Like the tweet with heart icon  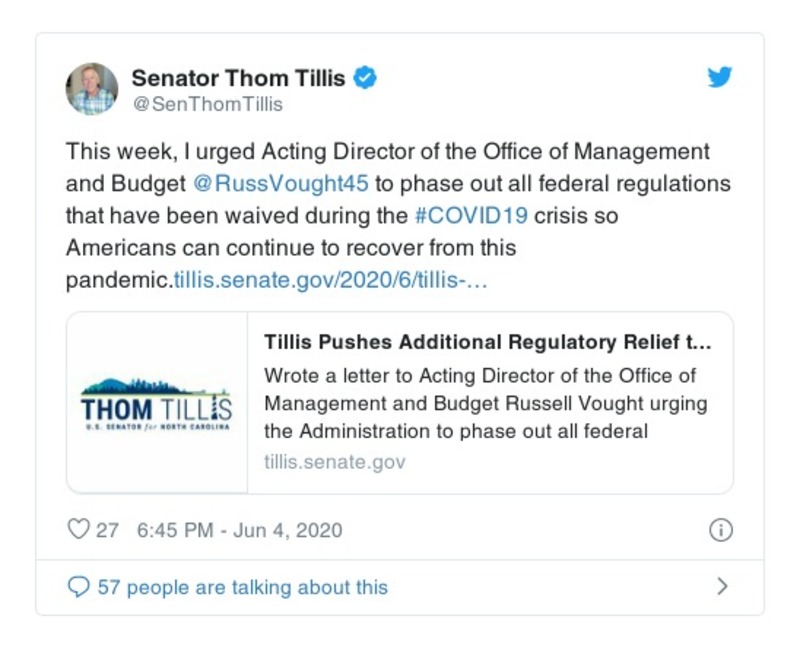coord(78,530)
